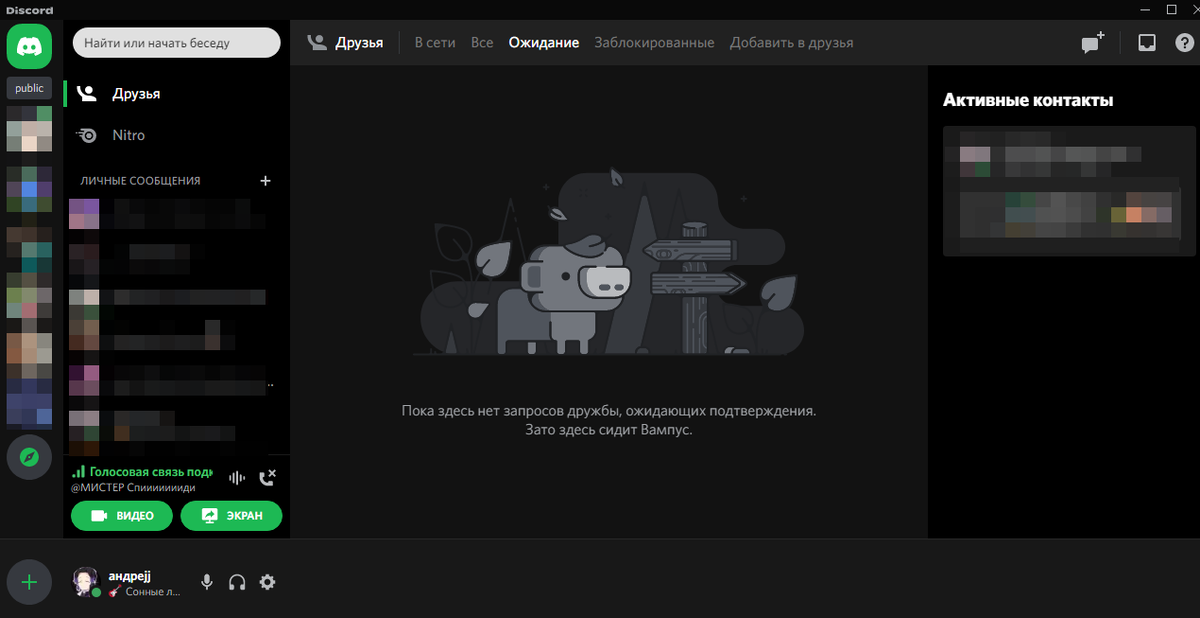
Task: Click the Друзья header icon
Action: (317, 43)
